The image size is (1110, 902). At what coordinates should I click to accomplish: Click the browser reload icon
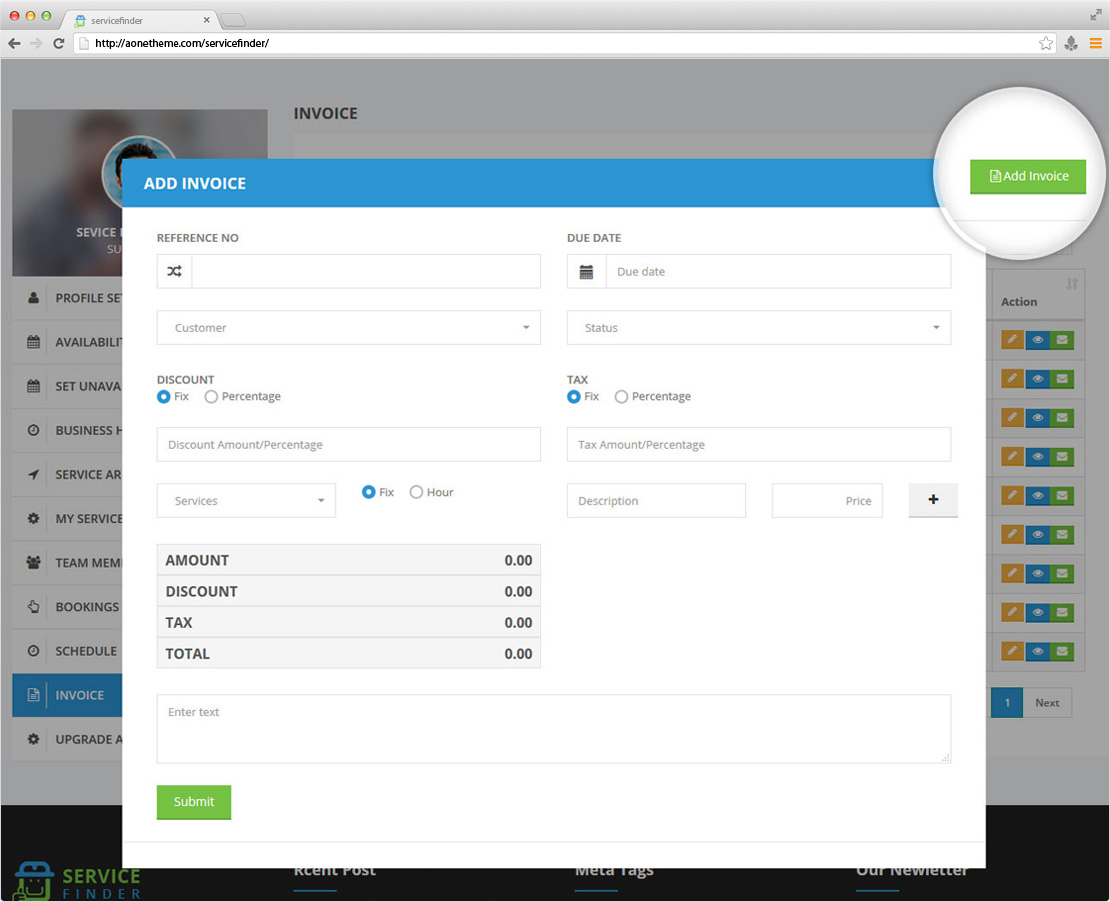[x=59, y=43]
